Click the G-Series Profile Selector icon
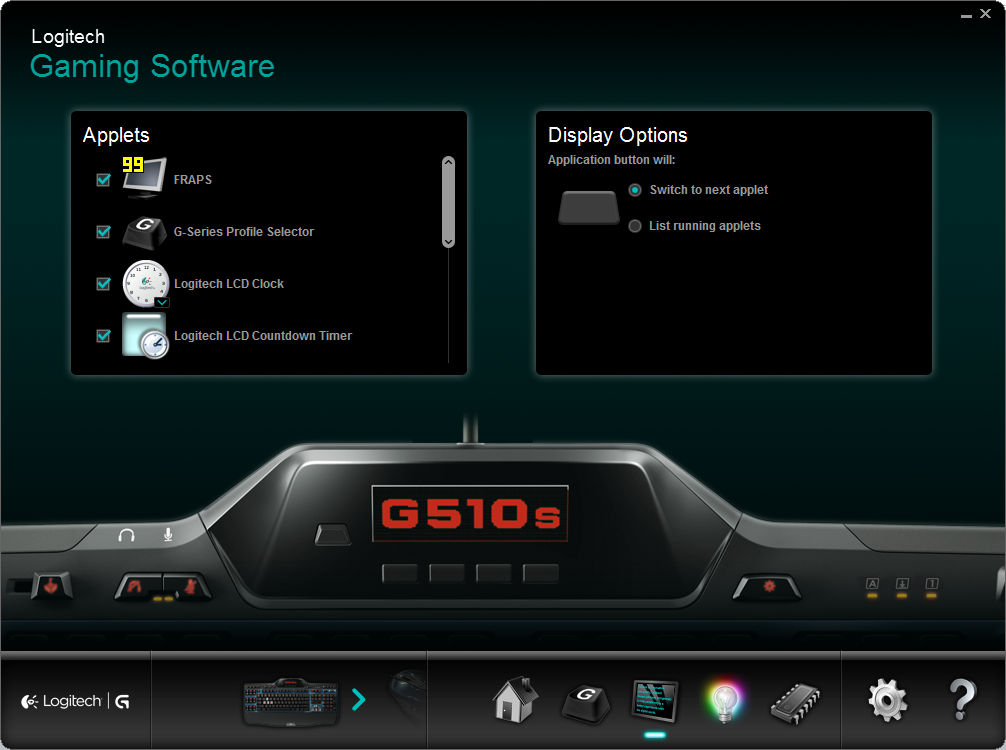This screenshot has height=750, width=1006. pos(145,232)
